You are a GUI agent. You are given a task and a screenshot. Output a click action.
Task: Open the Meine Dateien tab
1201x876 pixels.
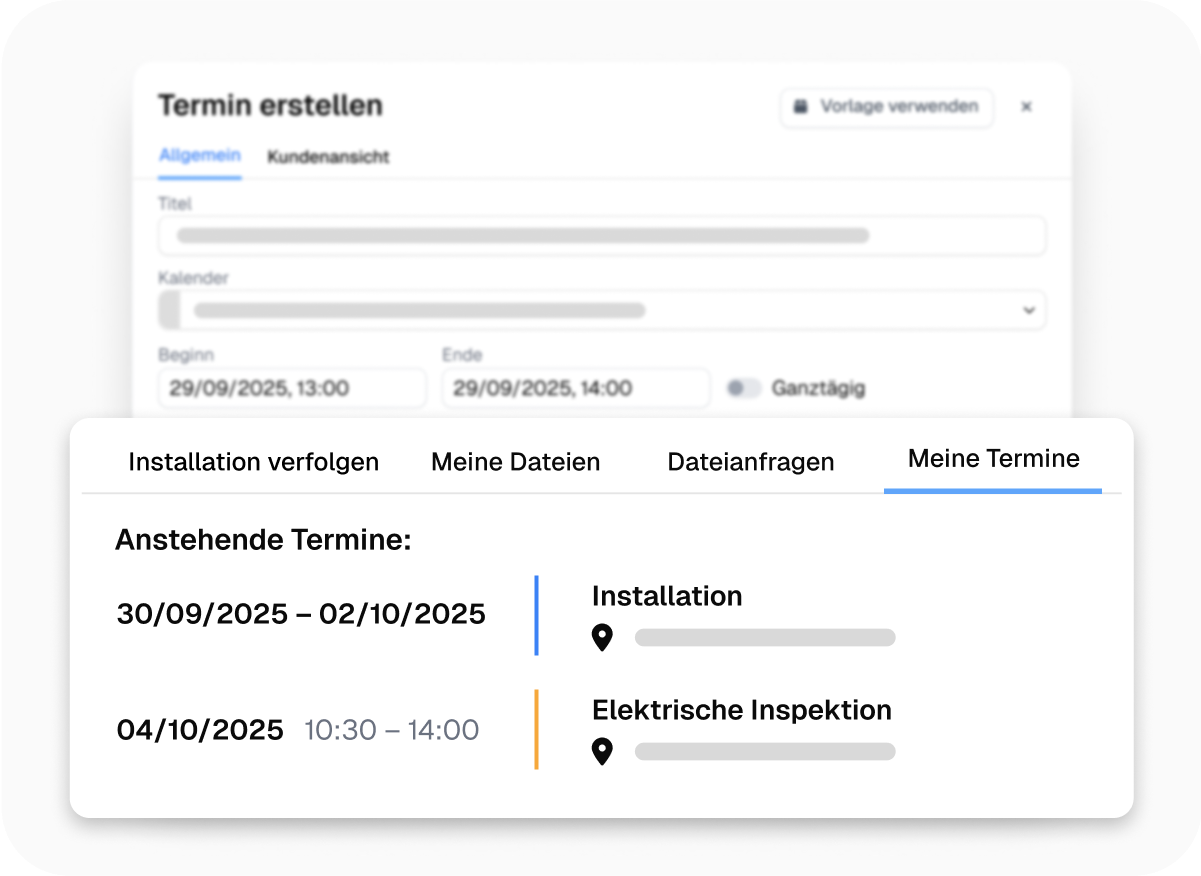click(x=516, y=462)
